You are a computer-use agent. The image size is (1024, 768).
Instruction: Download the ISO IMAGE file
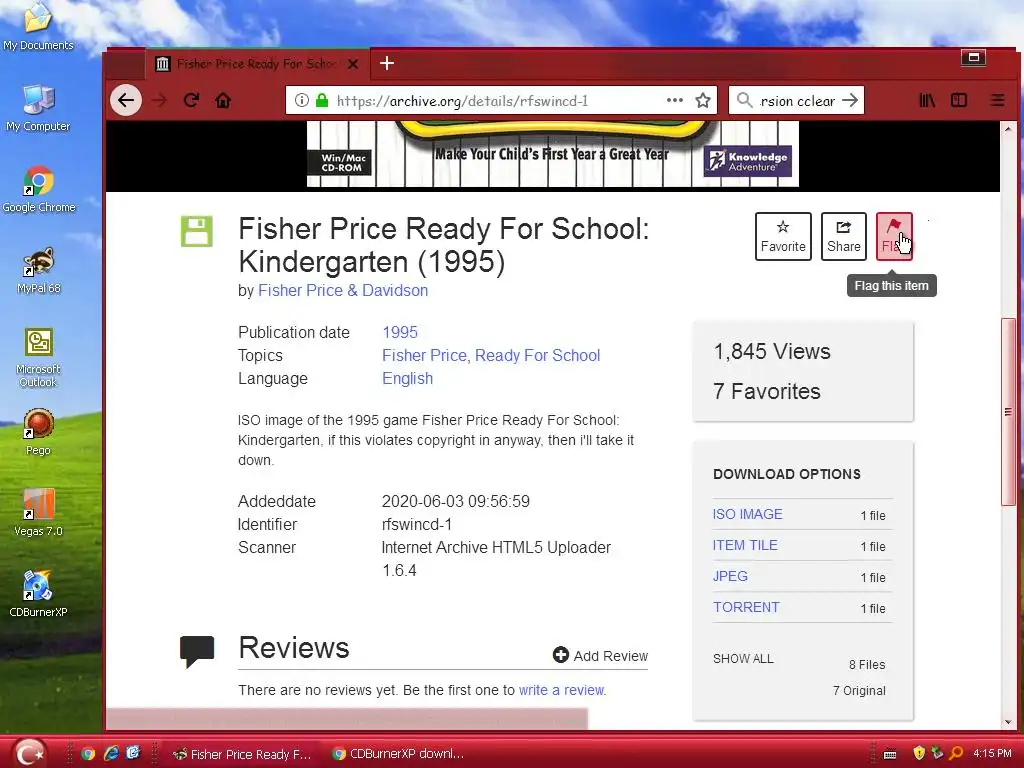pyautogui.click(x=748, y=514)
